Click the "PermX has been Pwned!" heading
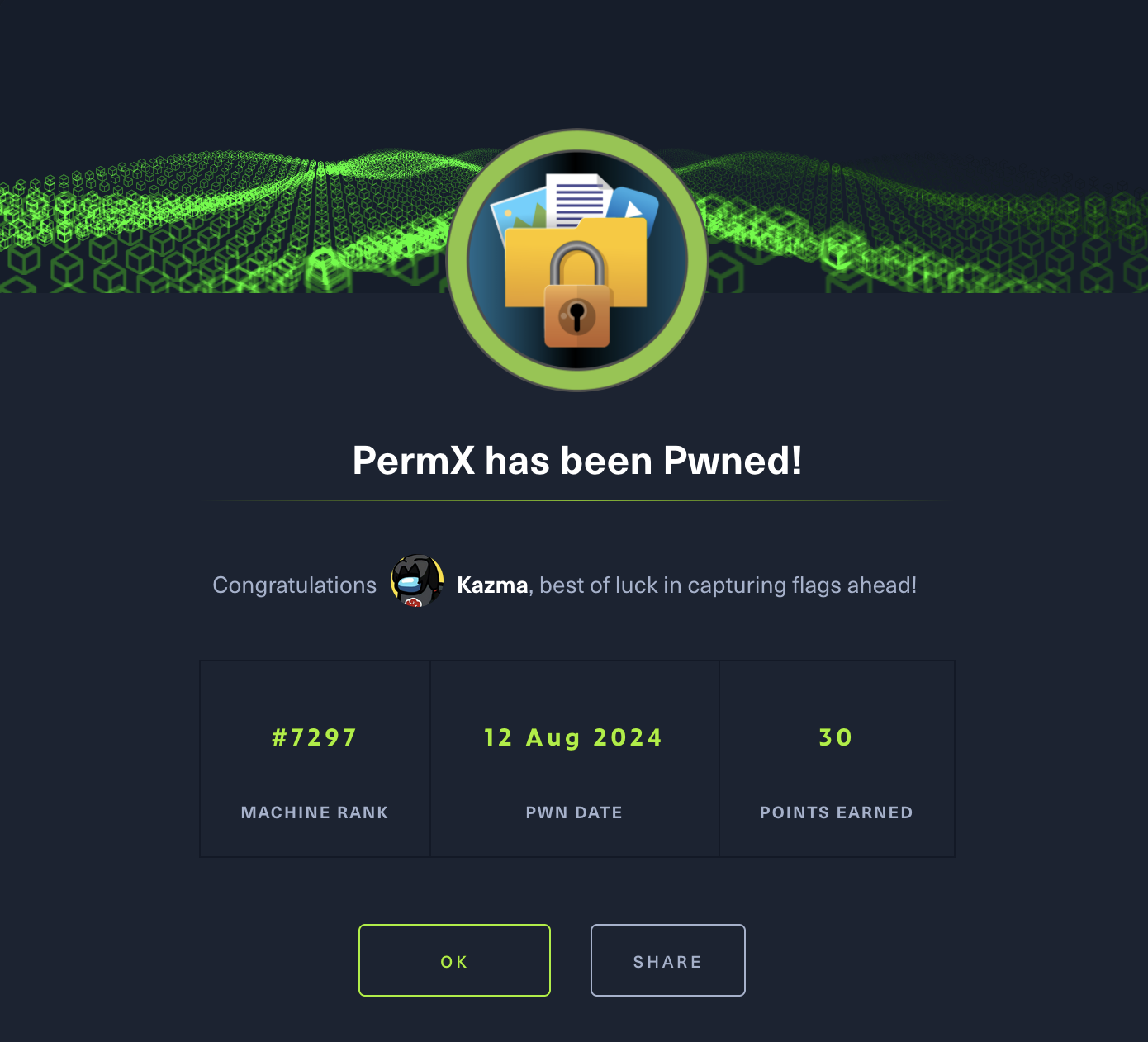This screenshot has width=1148, height=1042. pos(577,461)
